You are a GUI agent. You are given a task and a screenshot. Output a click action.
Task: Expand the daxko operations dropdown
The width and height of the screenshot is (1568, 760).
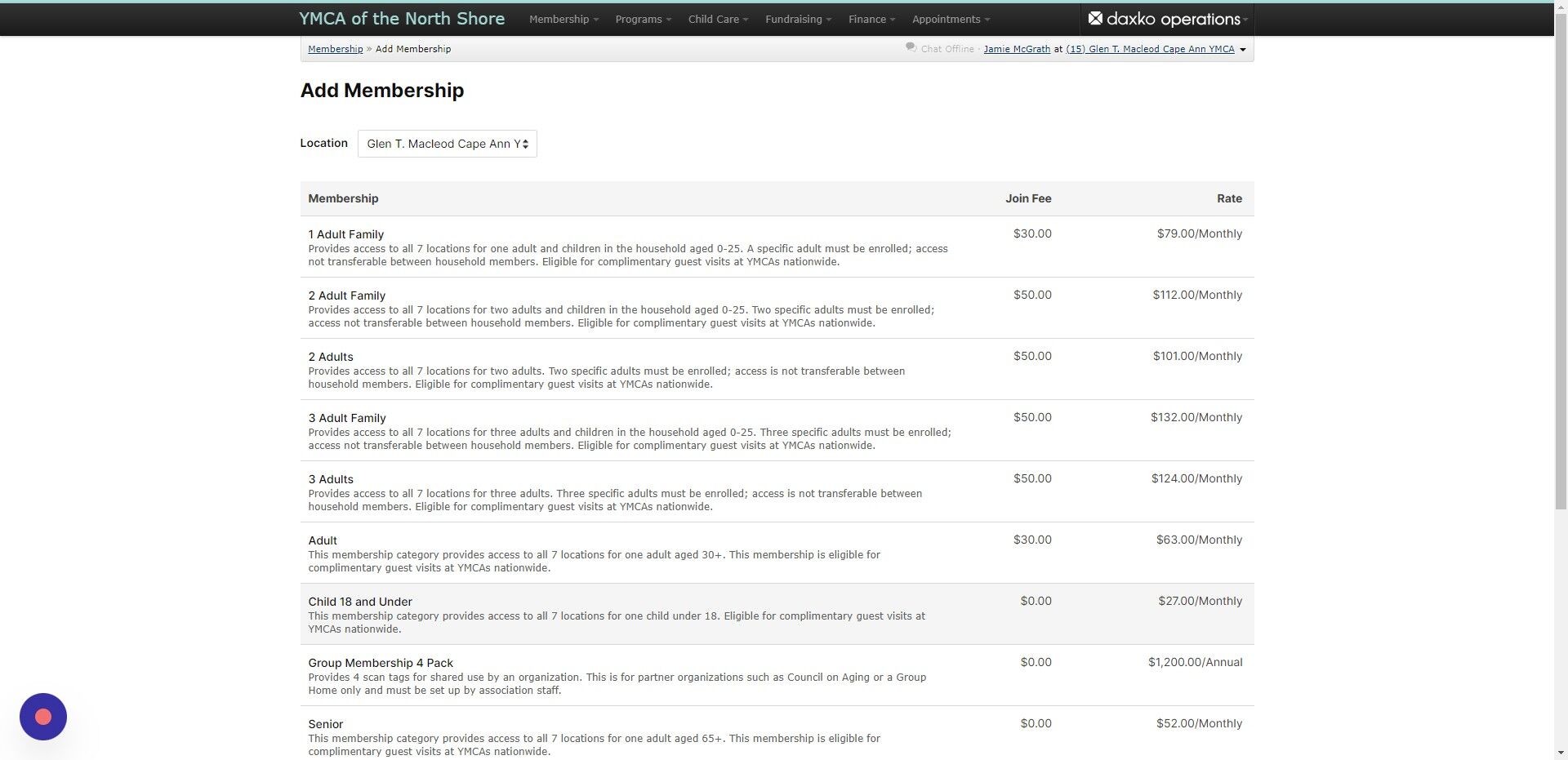pyautogui.click(x=1245, y=20)
